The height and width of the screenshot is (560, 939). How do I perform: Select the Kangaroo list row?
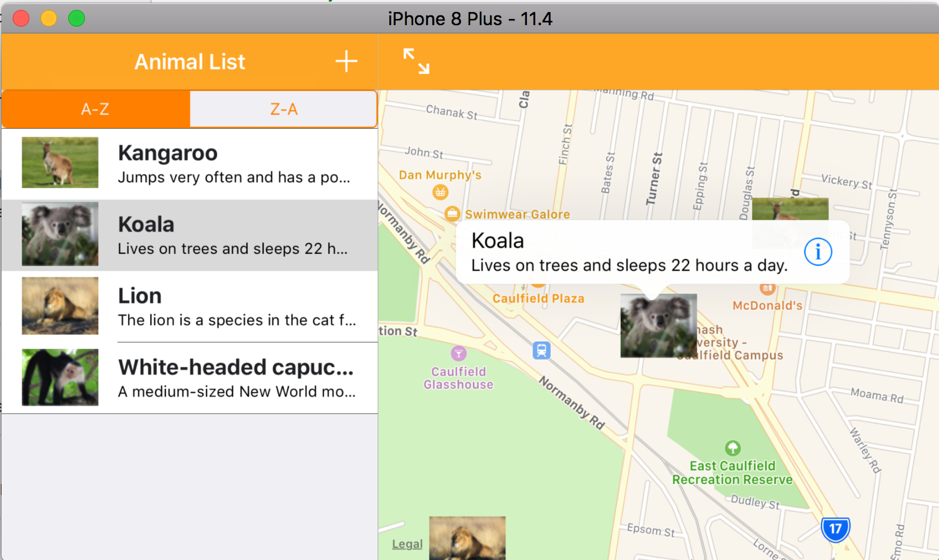pyautogui.click(x=190, y=164)
